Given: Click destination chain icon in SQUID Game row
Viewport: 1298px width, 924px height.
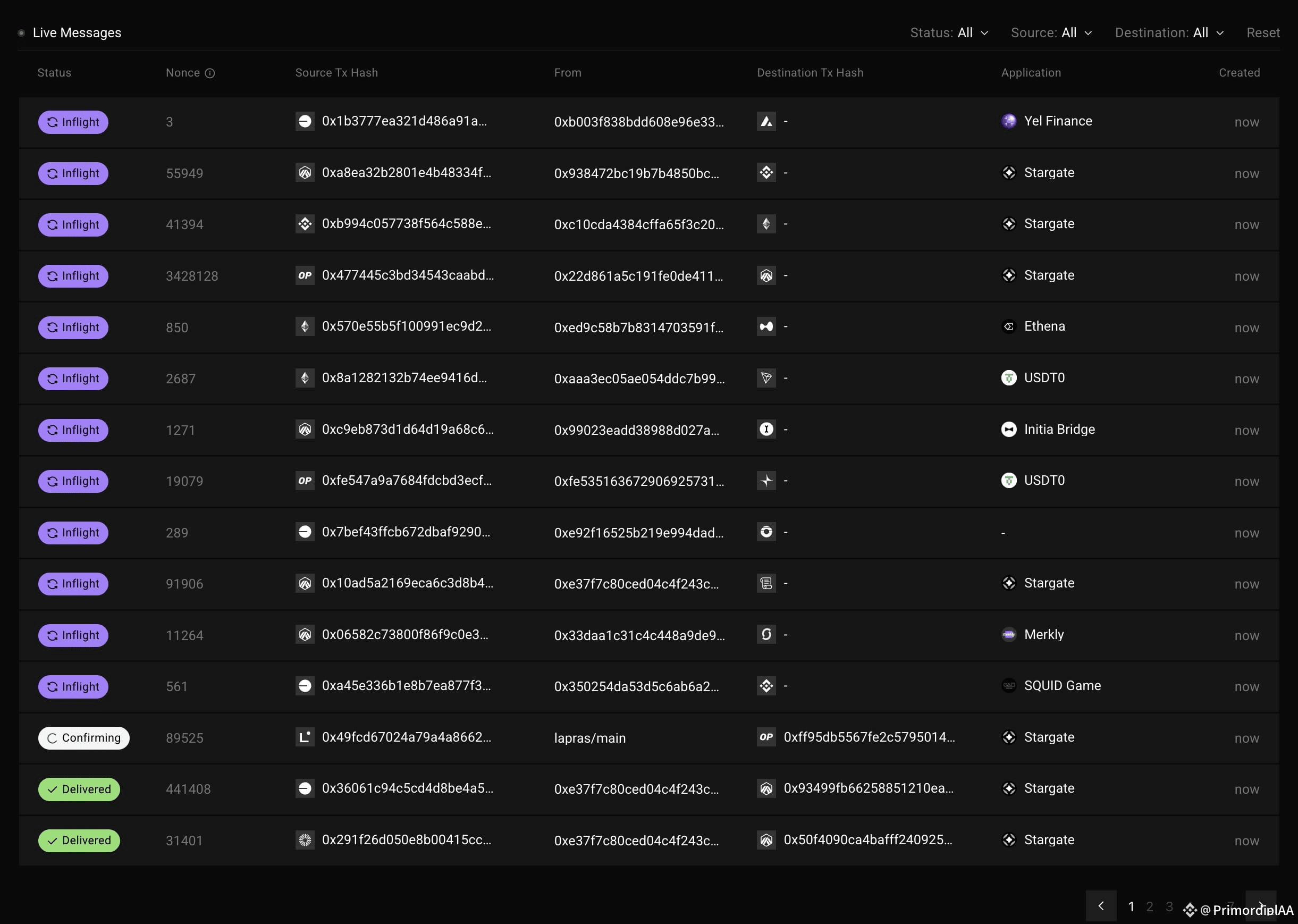Looking at the screenshot, I should click(x=766, y=686).
